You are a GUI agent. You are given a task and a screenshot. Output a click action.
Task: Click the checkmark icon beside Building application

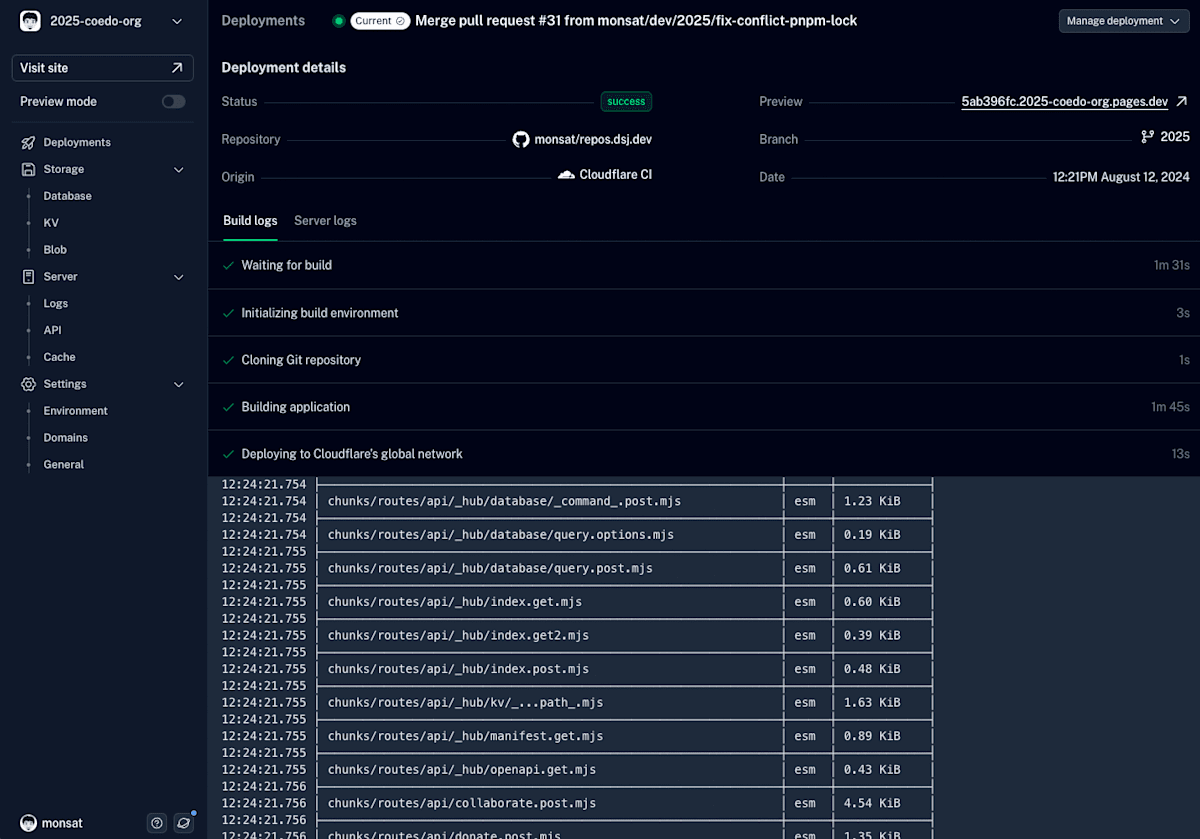pos(229,407)
